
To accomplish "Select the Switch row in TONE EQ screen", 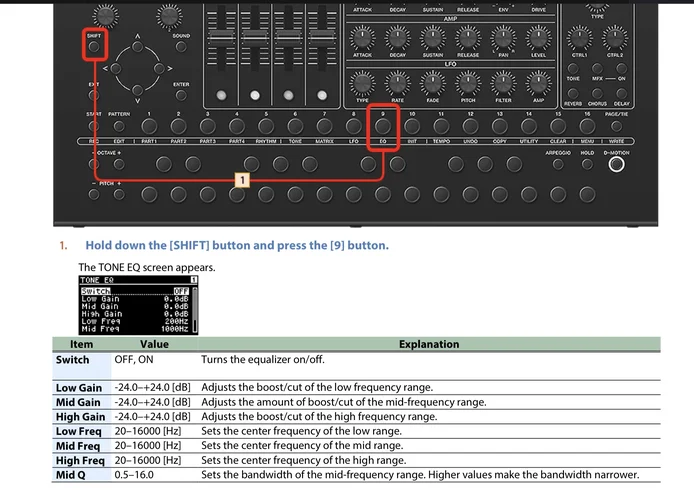I will pyautogui.click(x=135, y=292).
